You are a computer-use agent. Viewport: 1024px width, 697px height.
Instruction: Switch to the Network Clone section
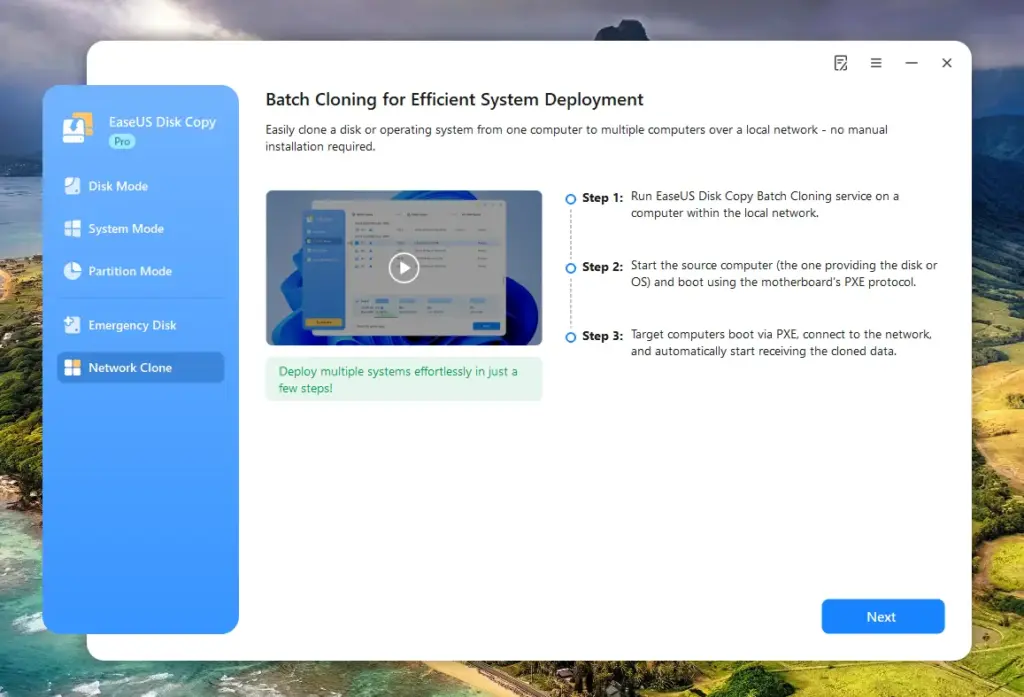[140, 367]
